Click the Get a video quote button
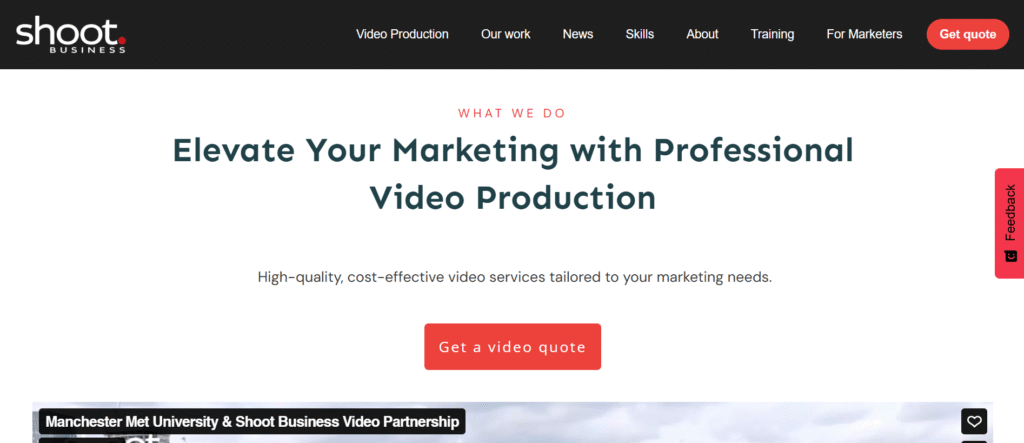The width and height of the screenshot is (1024, 443). (513, 347)
